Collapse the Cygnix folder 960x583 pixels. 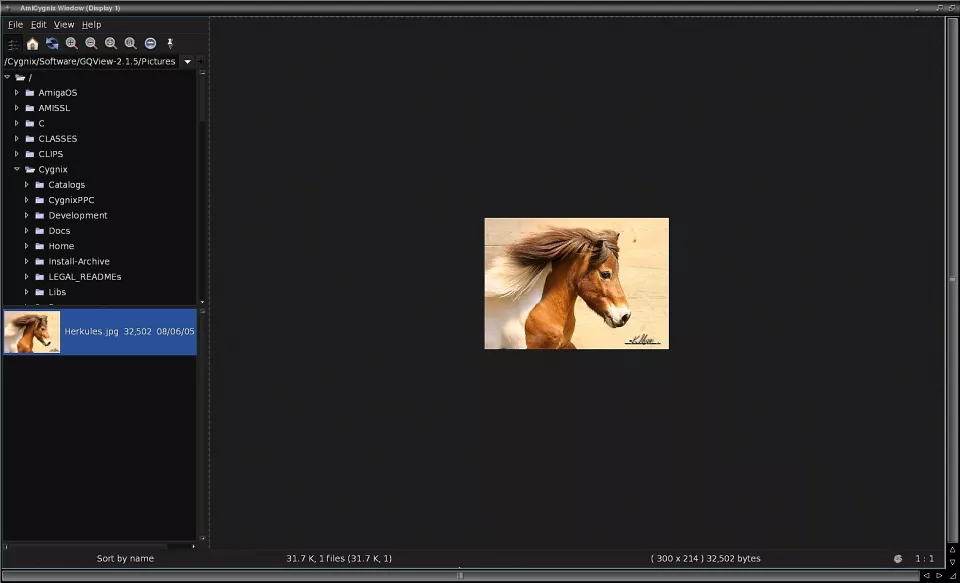(17, 170)
